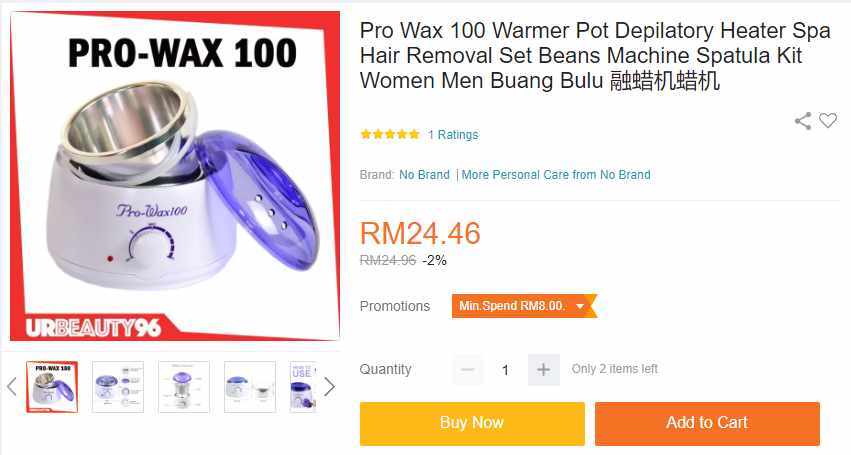Open the No Brand link
This screenshot has width=851, height=455.
pos(424,175)
